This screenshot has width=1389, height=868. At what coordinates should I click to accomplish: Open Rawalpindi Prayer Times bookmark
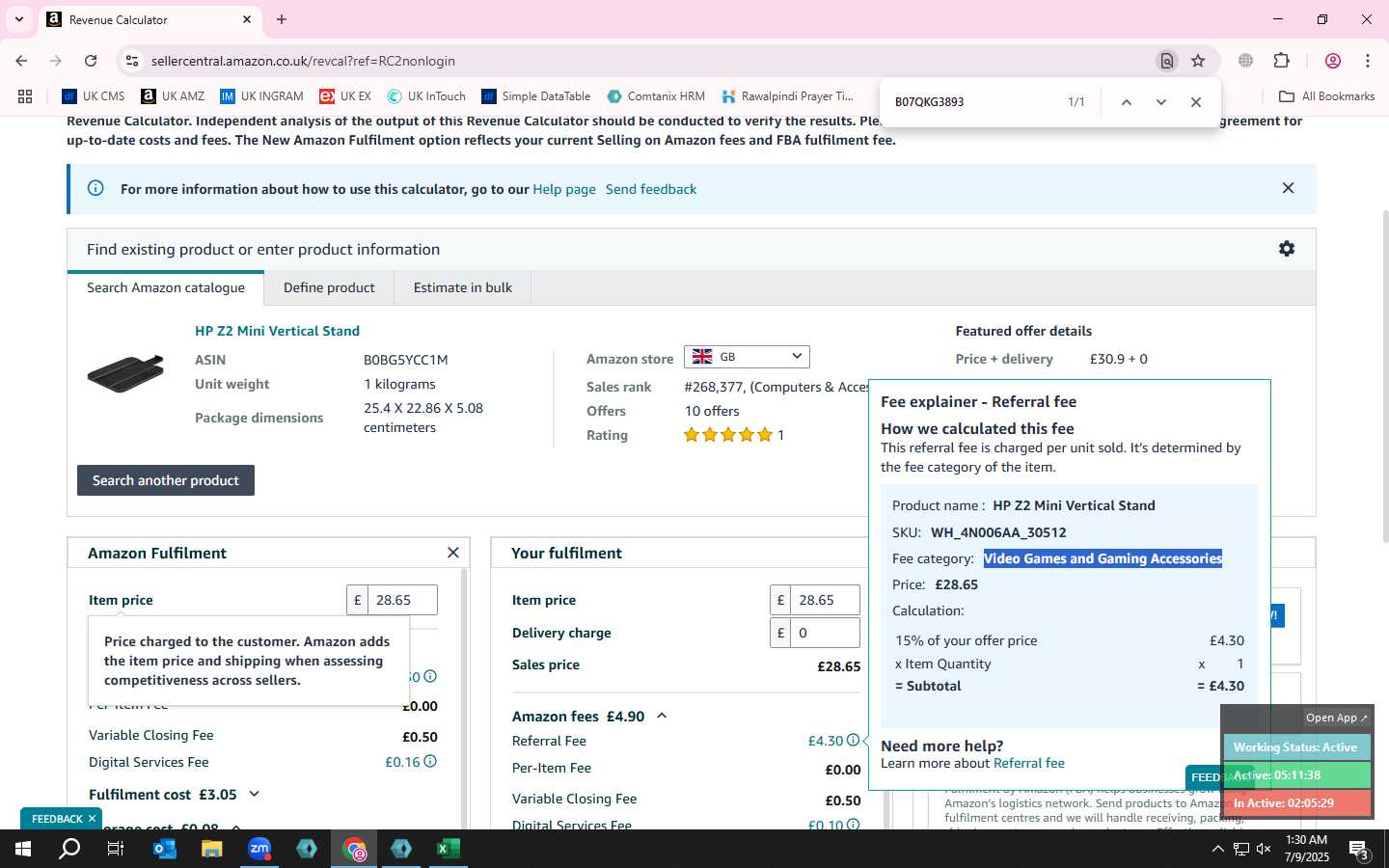(787, 96)
